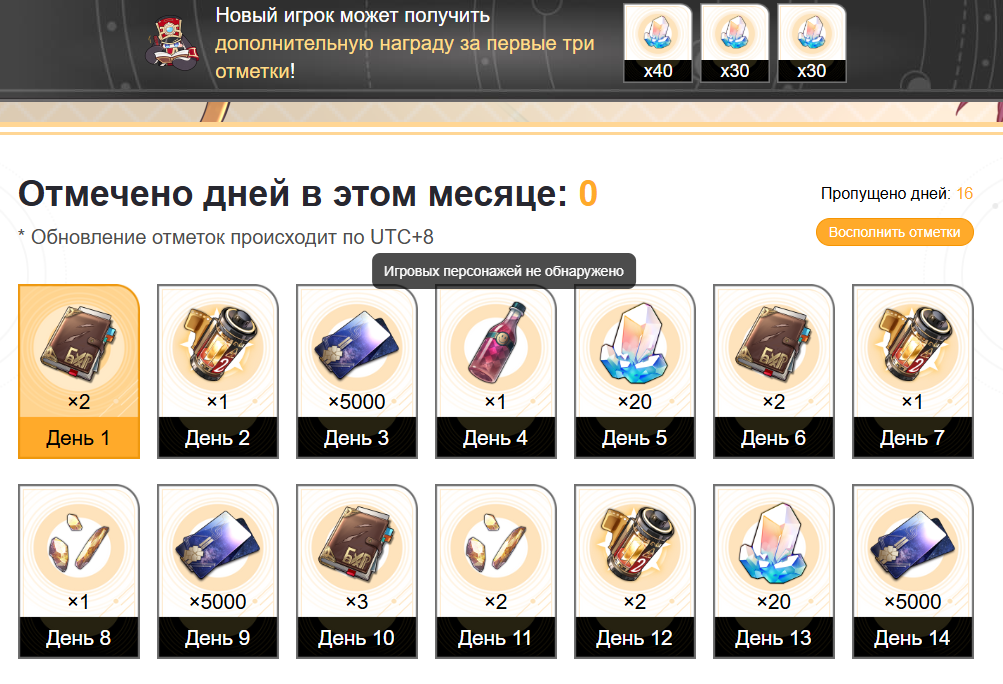The image size is (1003, 684).
Task: Select the День 2 fuel canister reward
Action: pos(217,372)
